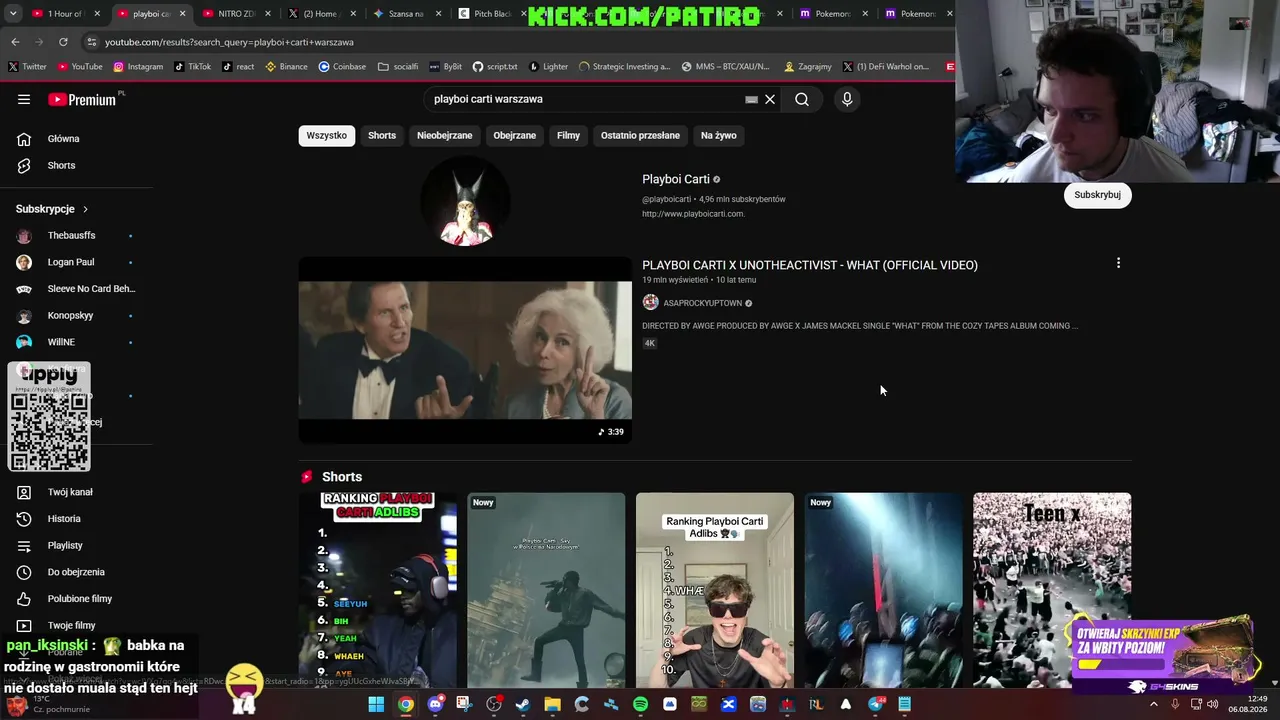Click the 'Subskrybuj' button
Viewport: 1280px width, 720px height.
tap(1097, 195)
